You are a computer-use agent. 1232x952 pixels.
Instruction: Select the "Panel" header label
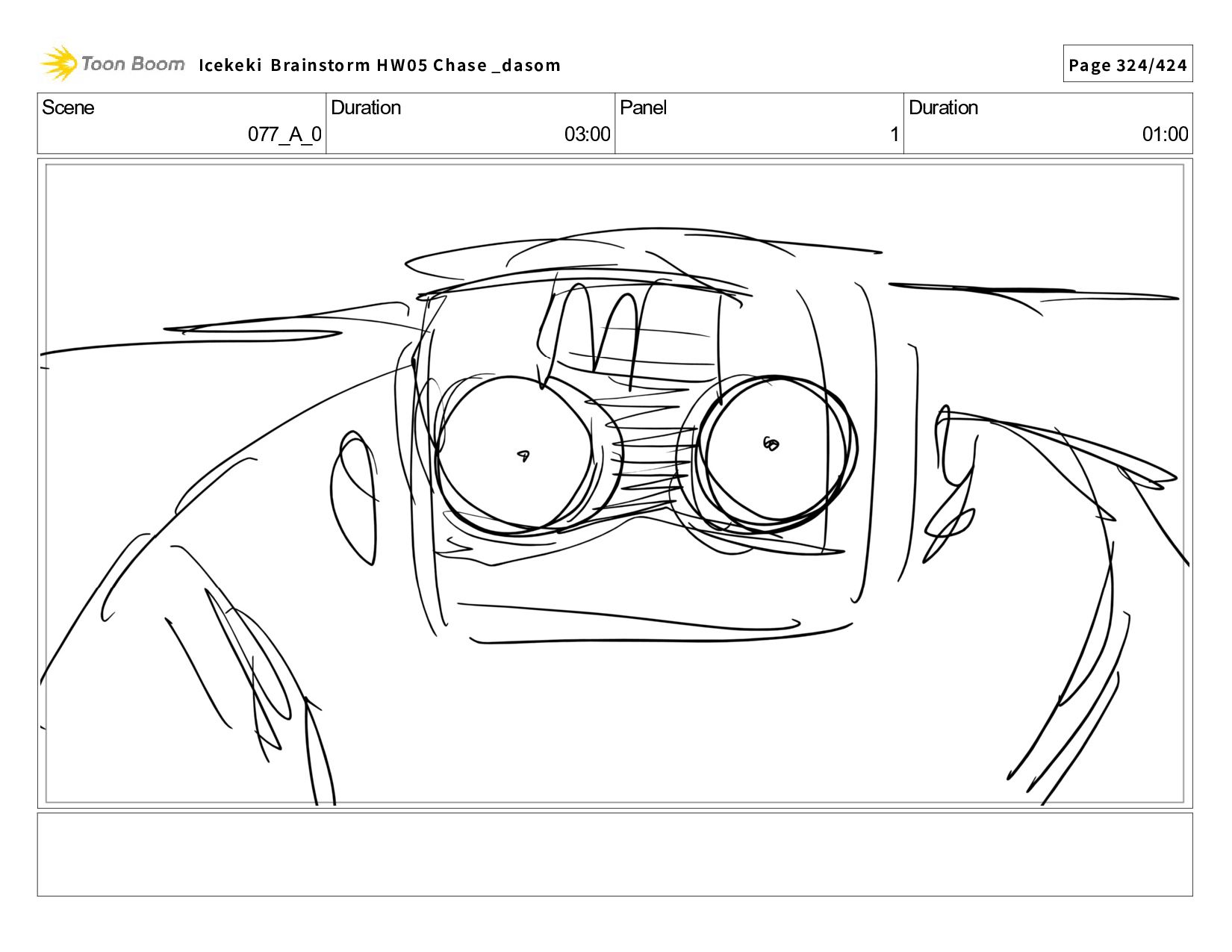click(x=643, y=108)
